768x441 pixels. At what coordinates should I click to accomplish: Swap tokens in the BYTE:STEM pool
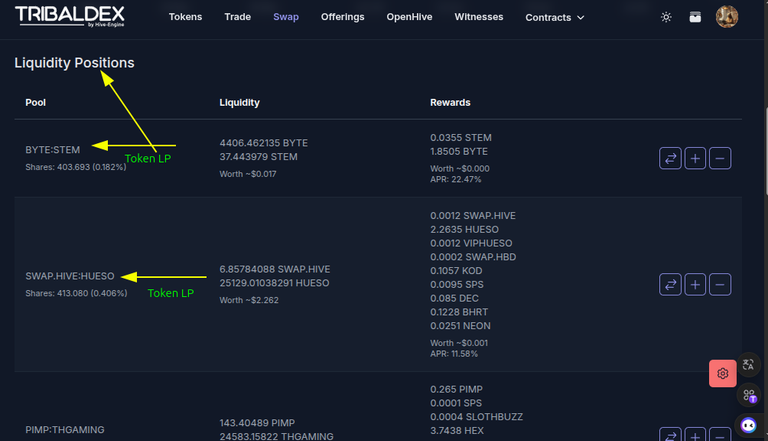tap(670, 158)
